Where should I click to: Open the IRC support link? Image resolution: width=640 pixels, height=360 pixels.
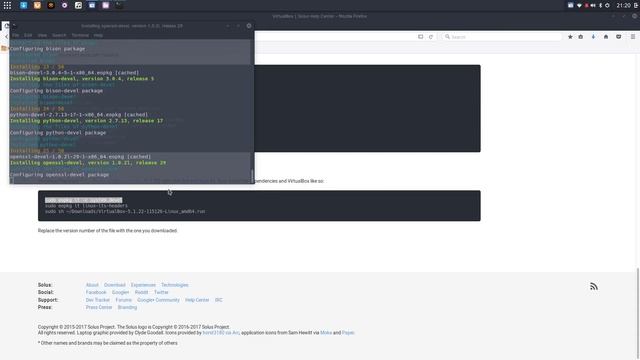pos(219,300)
